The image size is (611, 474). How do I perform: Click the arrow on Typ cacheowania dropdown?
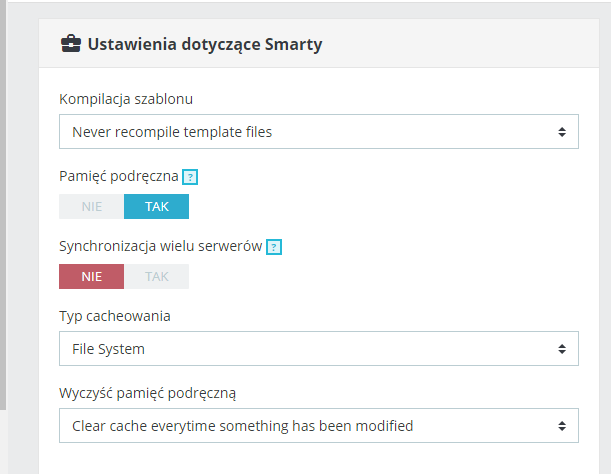click(562, 349)
